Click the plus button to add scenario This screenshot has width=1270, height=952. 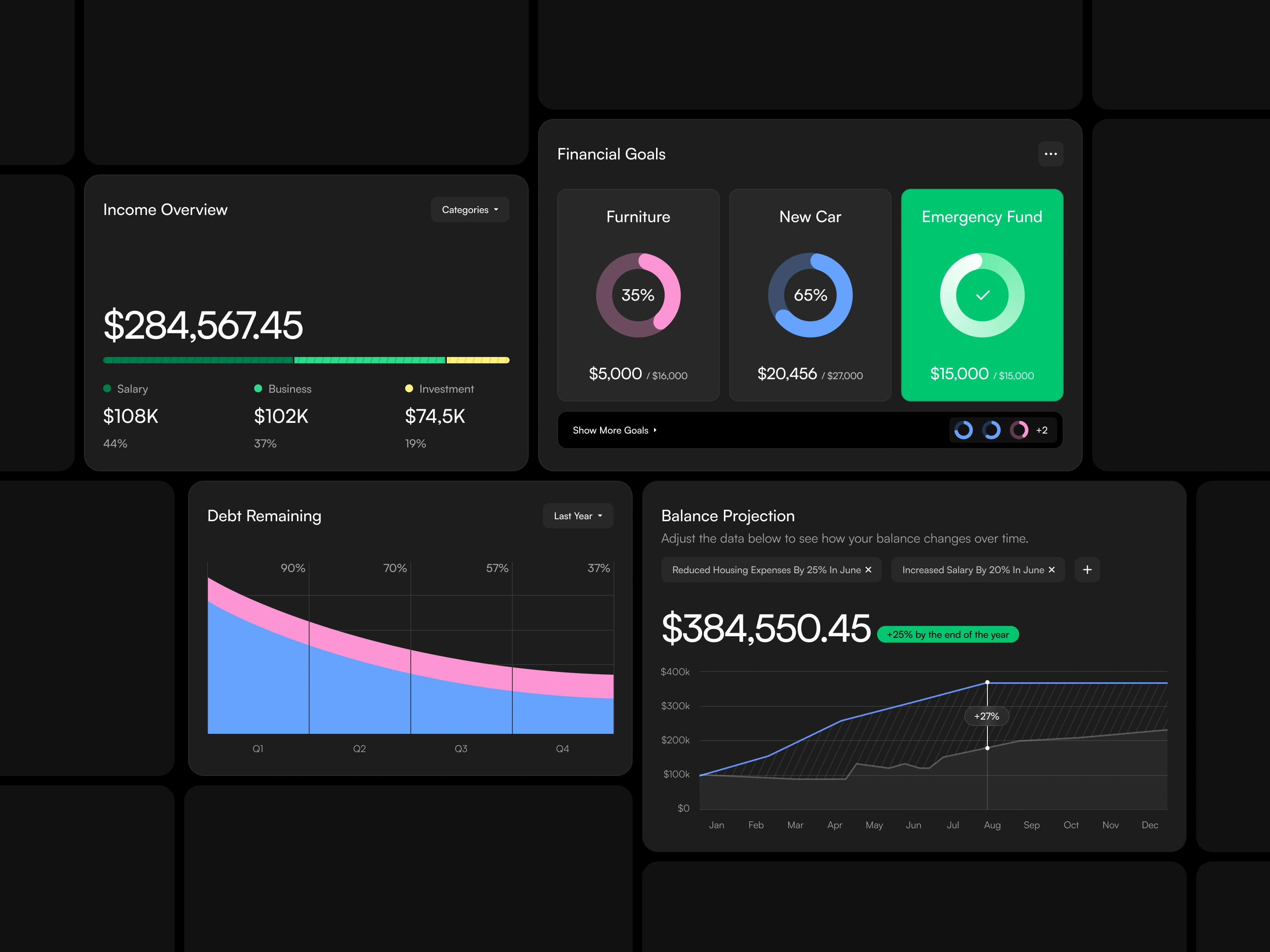click(x=1087, y=570)
